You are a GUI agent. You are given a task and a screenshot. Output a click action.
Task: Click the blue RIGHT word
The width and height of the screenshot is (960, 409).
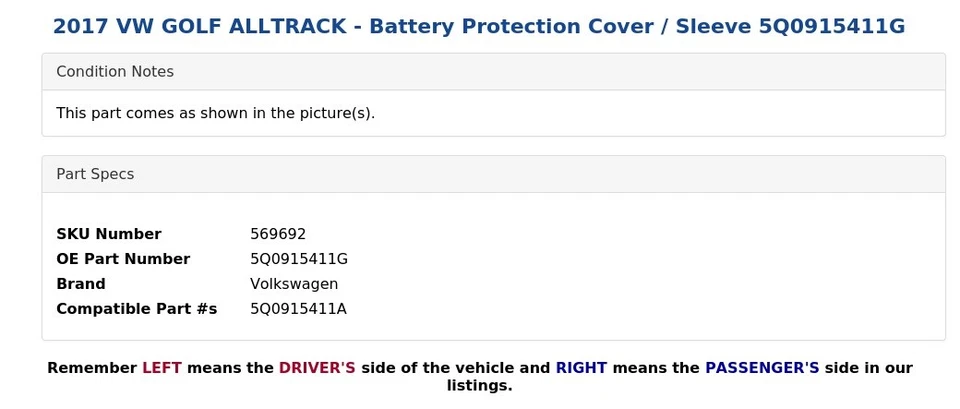(581, 368)
